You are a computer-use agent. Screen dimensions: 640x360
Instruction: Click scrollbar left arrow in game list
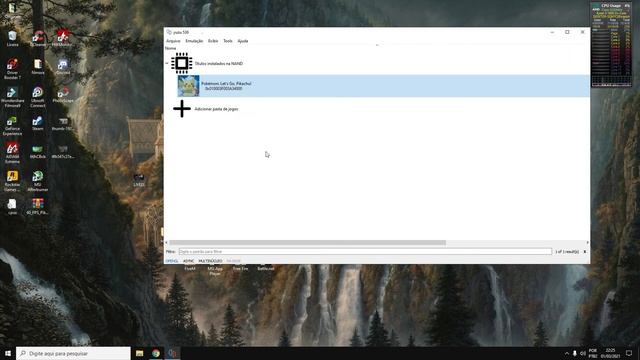[167, 242]
